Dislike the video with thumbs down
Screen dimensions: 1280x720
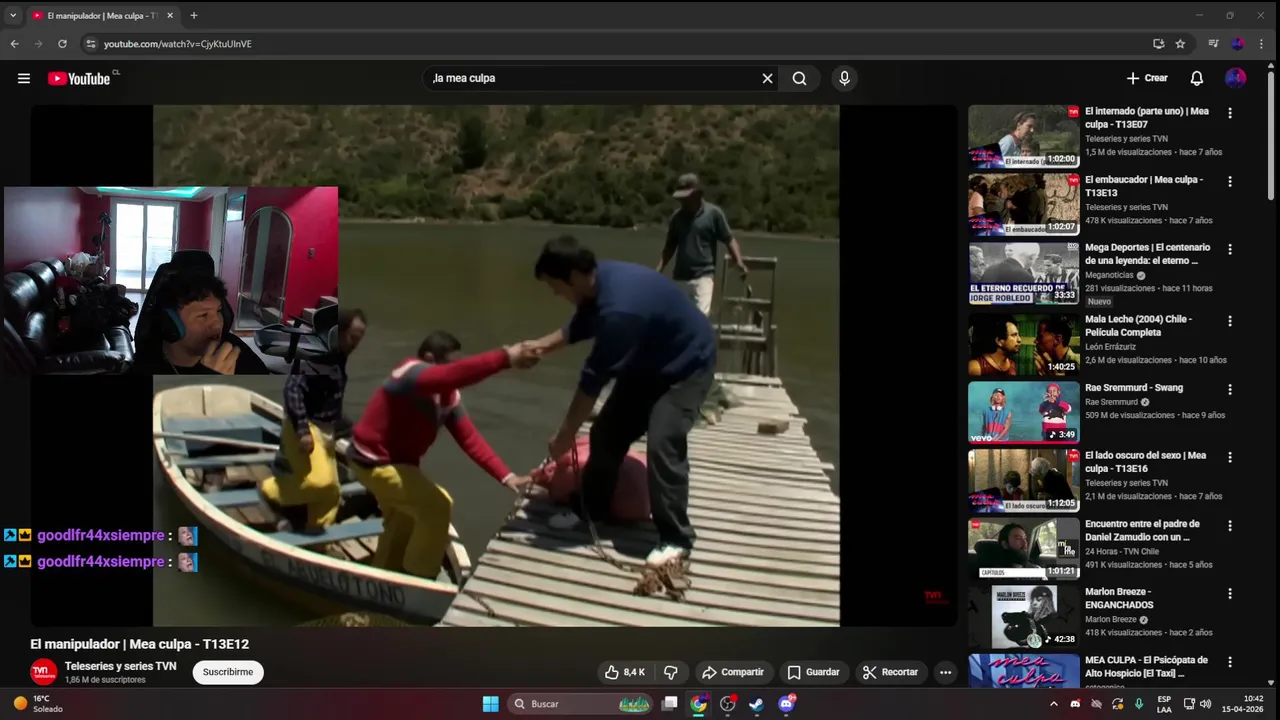[x=671, y=672]
